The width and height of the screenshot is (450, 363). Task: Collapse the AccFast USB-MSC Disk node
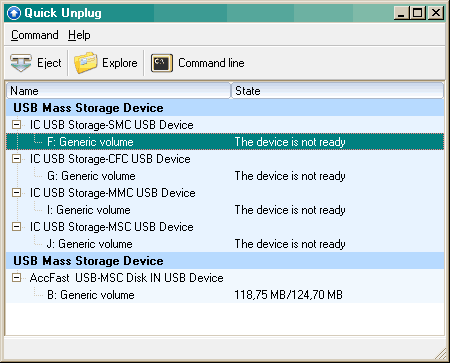(16, 278)
